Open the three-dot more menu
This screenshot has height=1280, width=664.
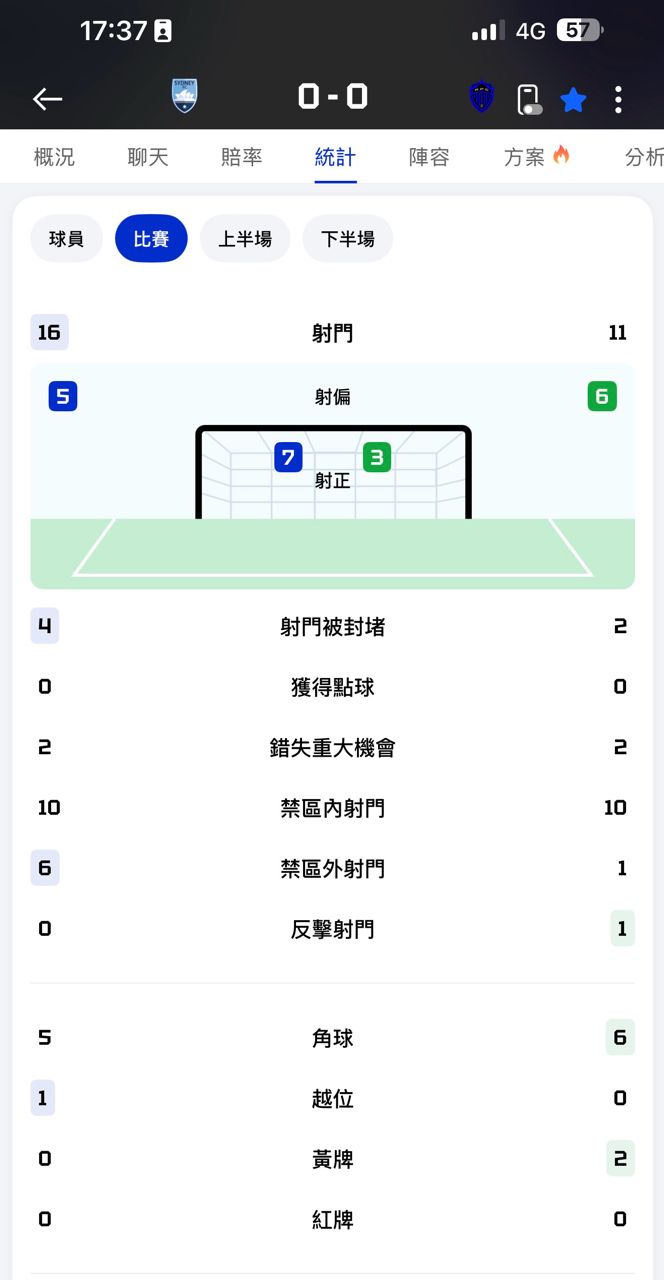point(618,99)
